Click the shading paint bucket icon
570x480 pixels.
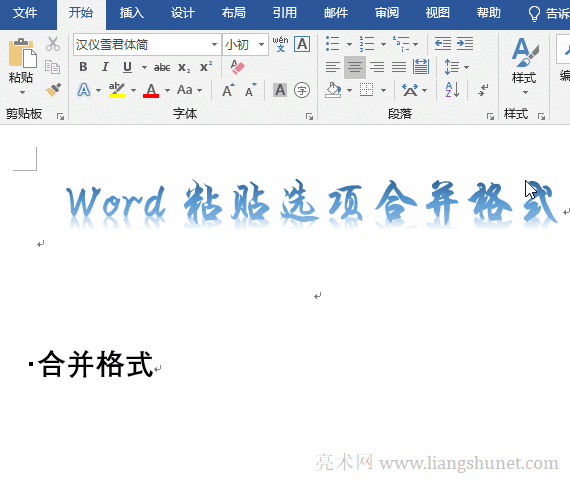pyautogui.click(x=333, y=90)
